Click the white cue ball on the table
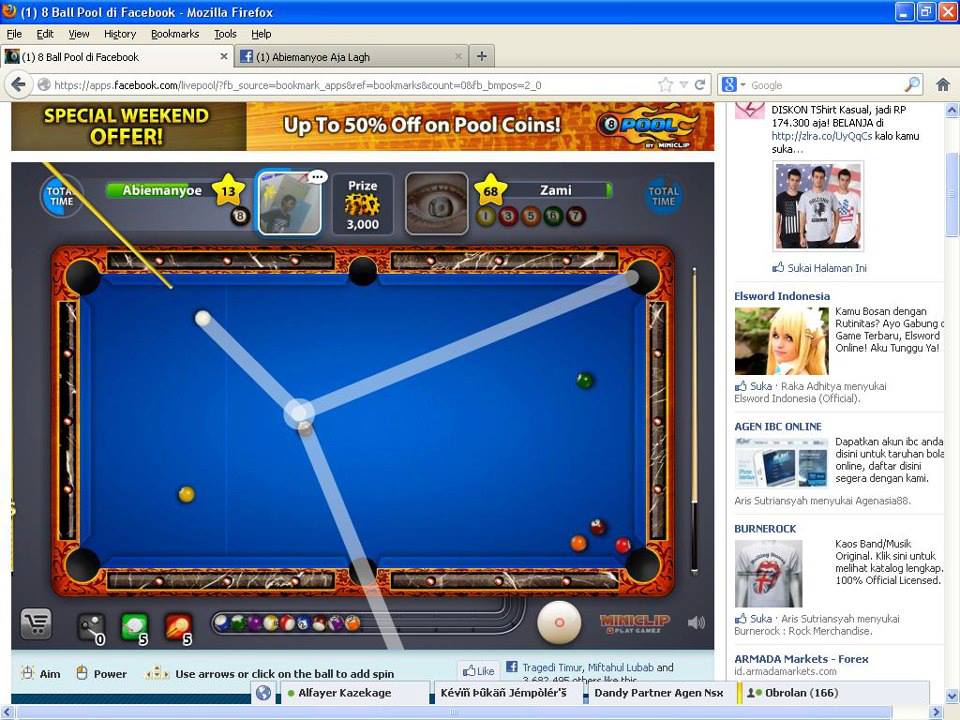 tap(203, 318)
